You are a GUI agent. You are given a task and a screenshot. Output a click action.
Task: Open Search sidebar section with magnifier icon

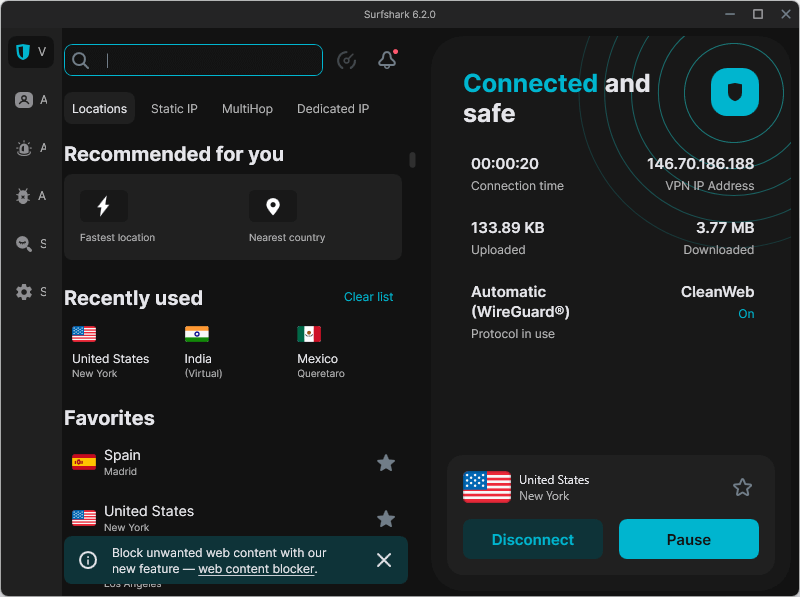(23, 243)
